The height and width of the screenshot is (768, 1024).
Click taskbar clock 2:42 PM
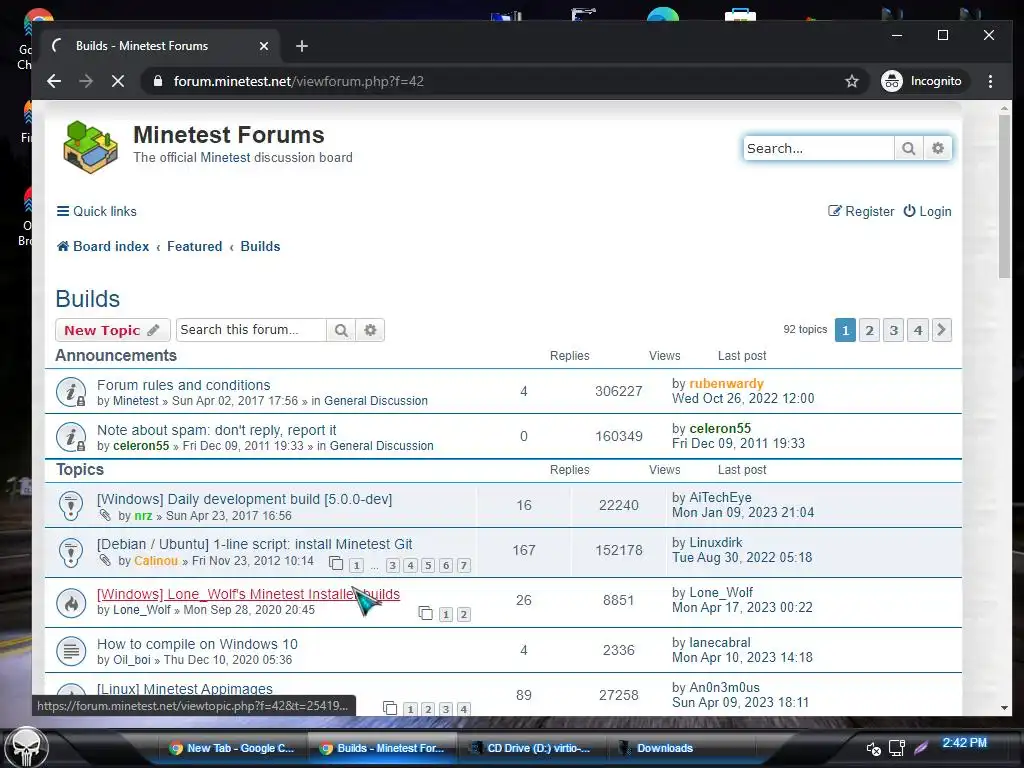click(x=964, y=743)
